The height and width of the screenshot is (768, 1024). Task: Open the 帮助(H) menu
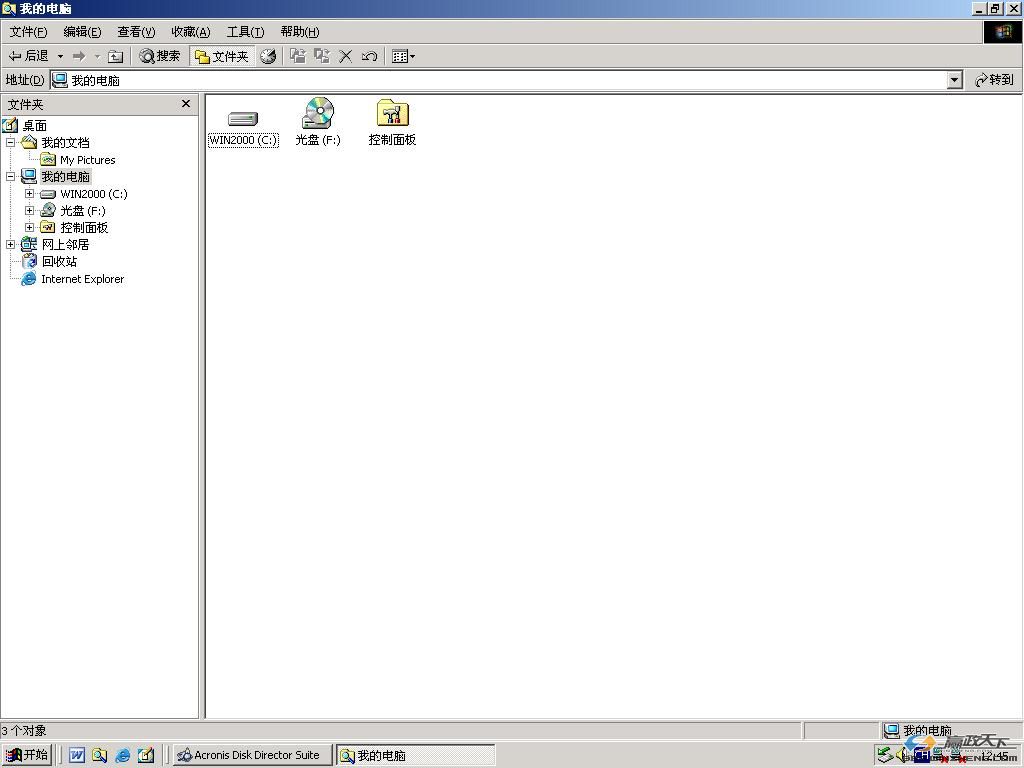[300, 32]
